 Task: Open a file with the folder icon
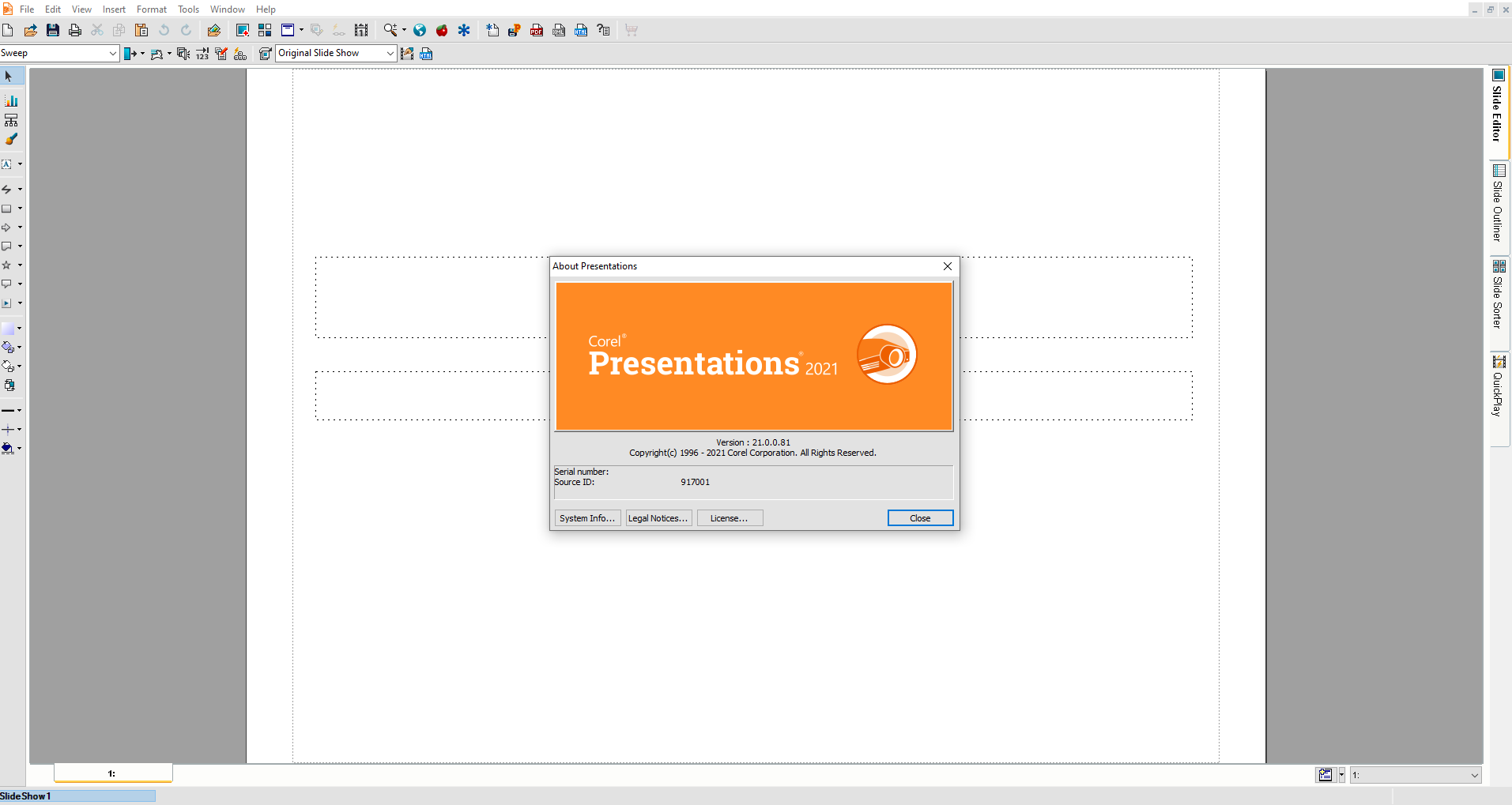pos(31,30)
